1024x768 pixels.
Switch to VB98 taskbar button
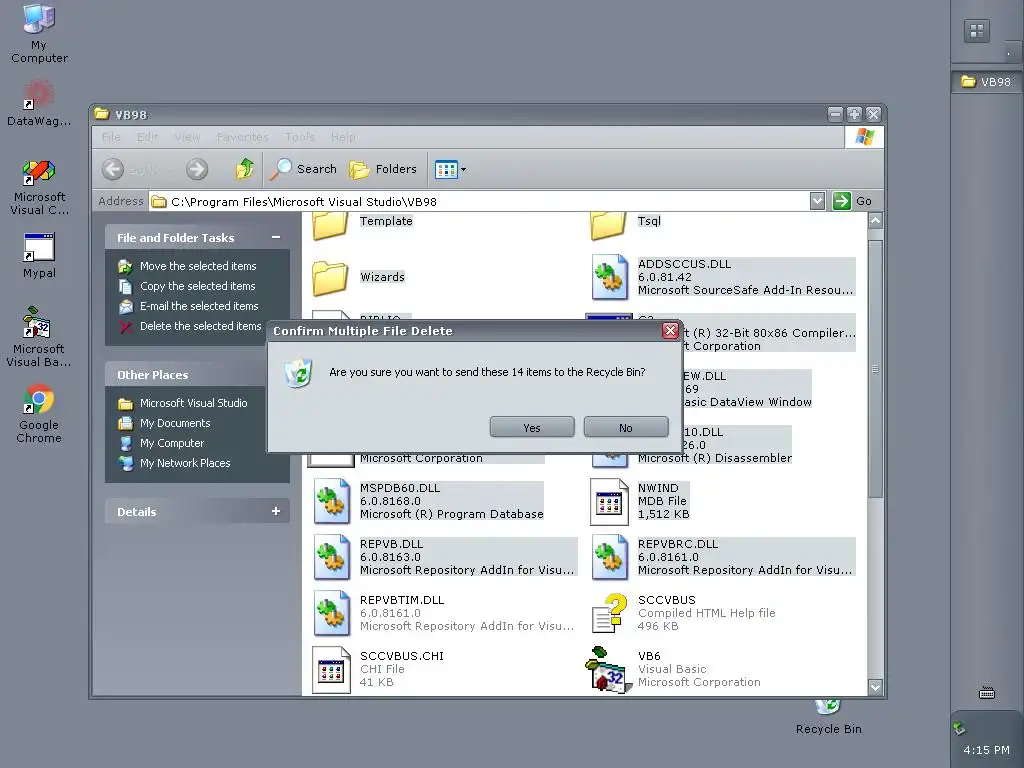pos(987,82)
